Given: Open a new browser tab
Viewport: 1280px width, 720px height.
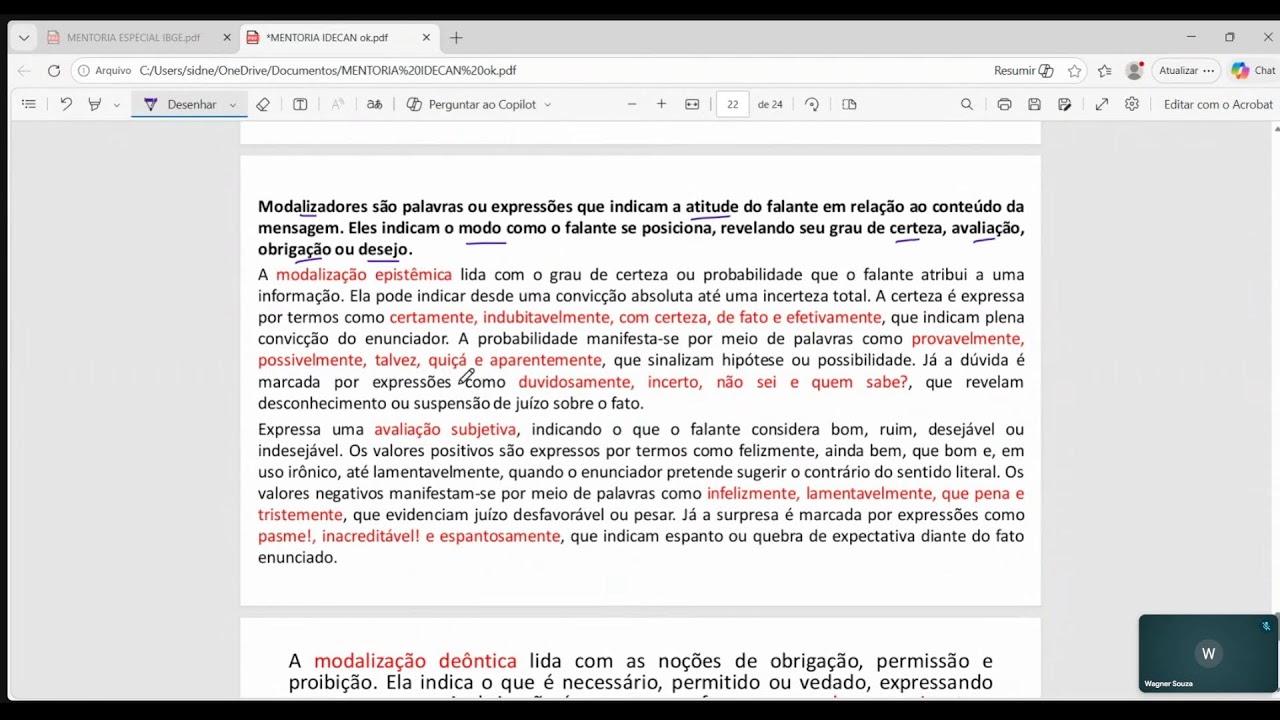Looking at the screenshot, I should (x=456, y=38).
